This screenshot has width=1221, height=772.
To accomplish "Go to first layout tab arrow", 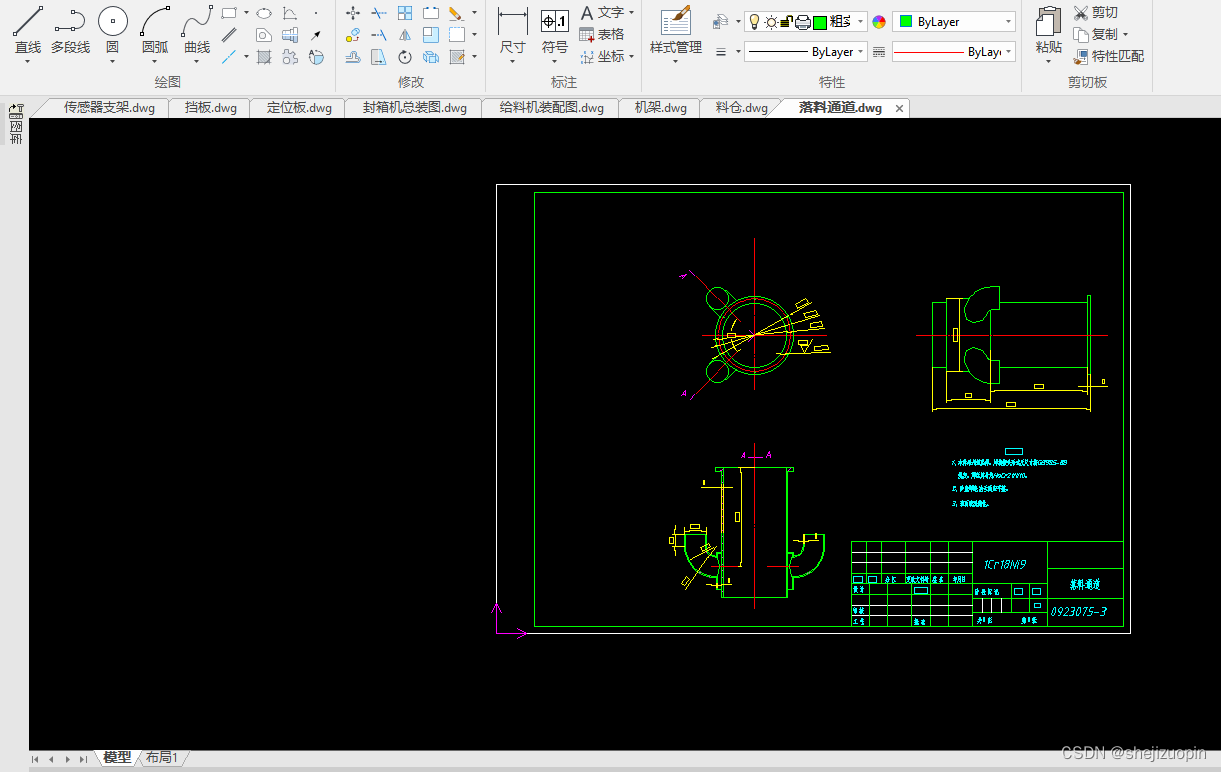I will click(36, 759).
